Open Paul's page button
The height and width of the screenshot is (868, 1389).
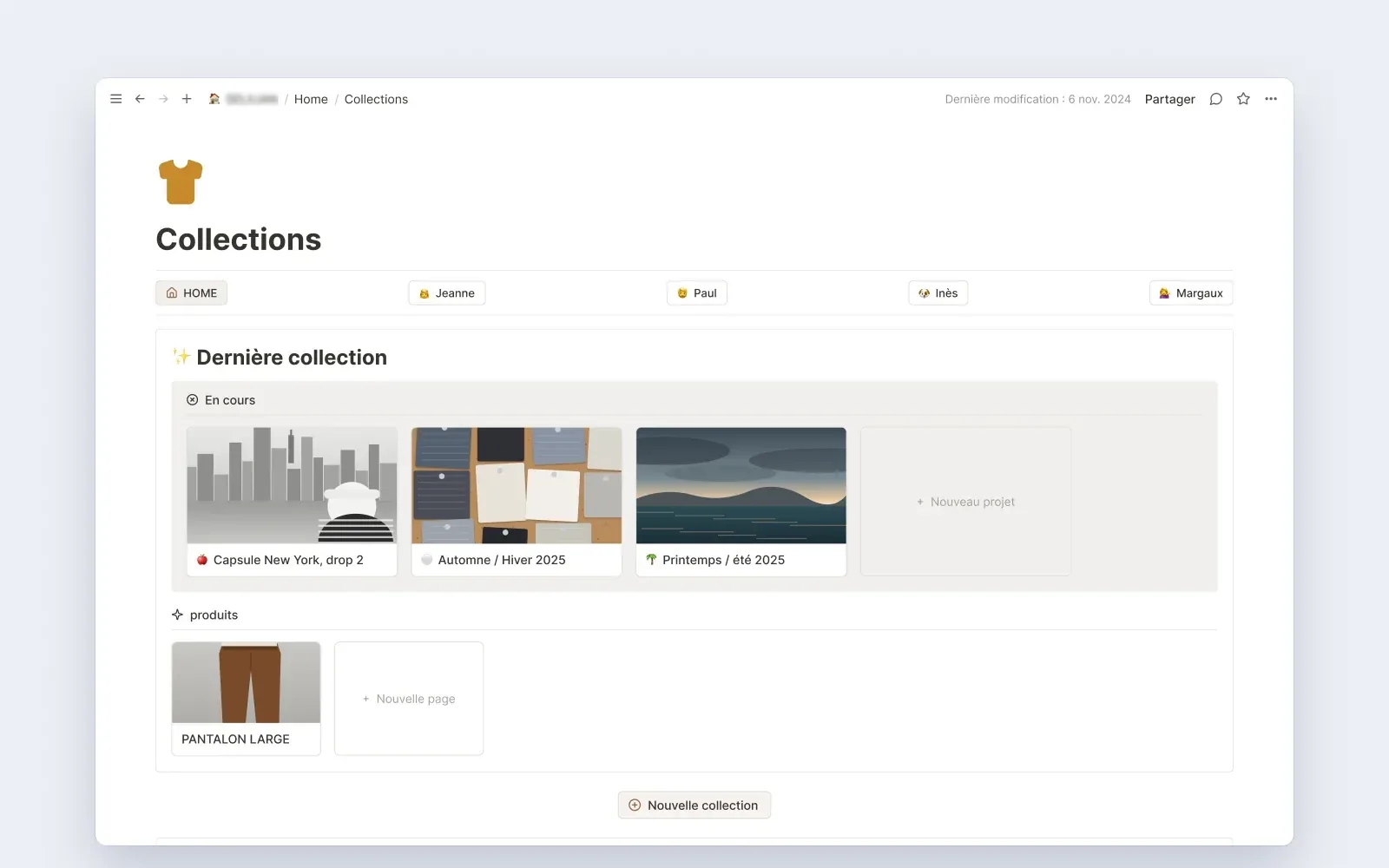pos(697,293)
